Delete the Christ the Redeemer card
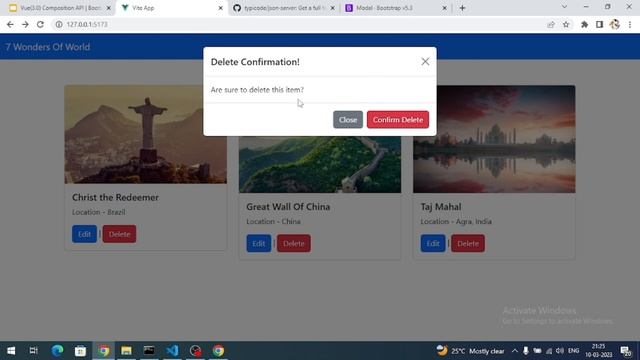640x360 pixels. click(x=119, y=234)
